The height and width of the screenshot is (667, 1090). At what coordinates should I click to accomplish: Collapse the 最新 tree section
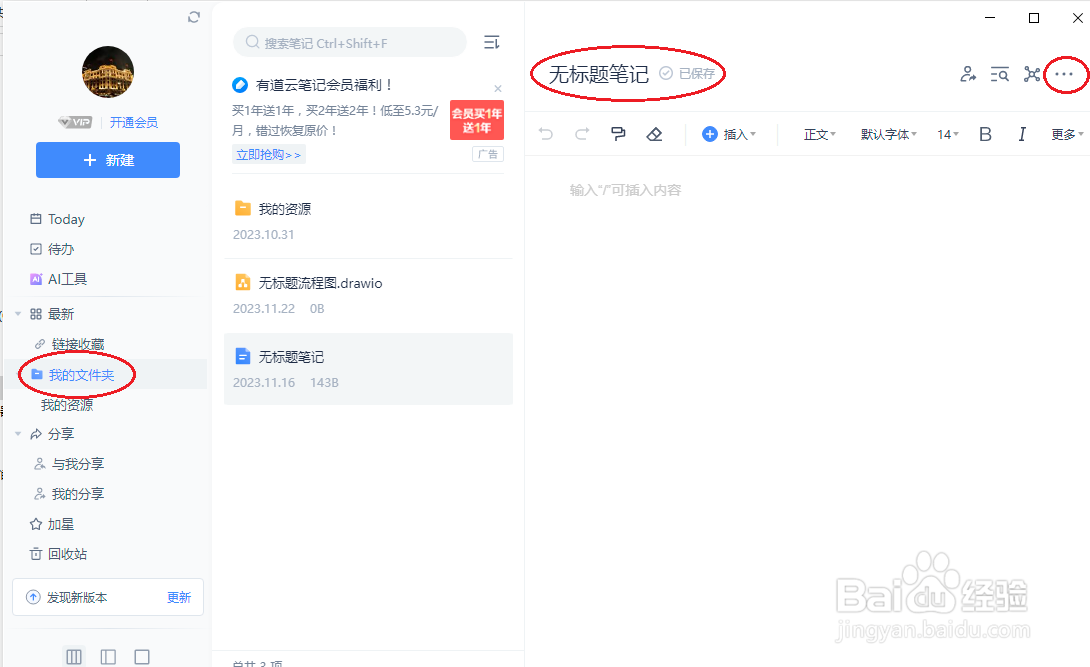18,314
